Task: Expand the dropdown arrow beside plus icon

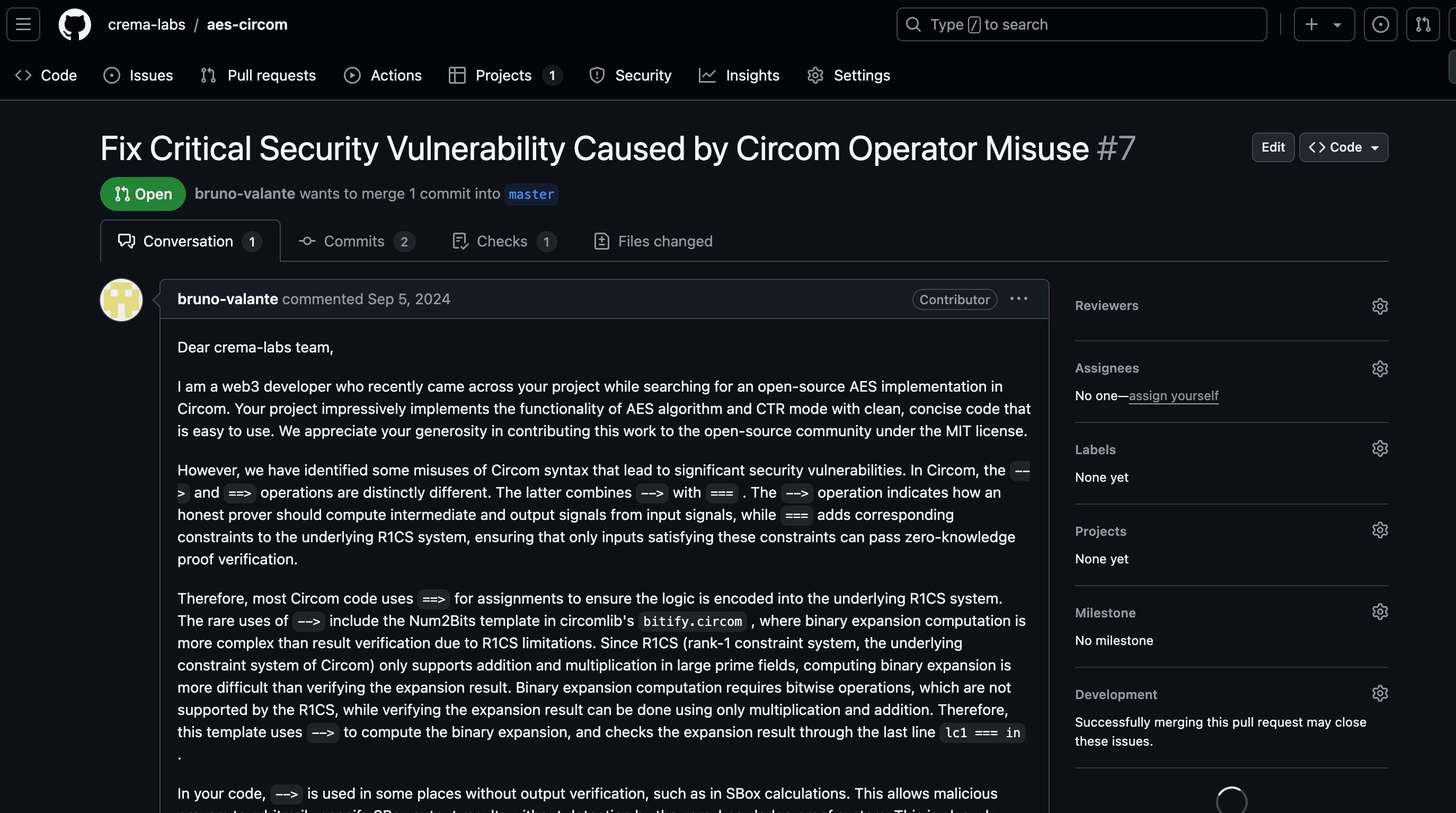Action: (x=1337, y=24)
